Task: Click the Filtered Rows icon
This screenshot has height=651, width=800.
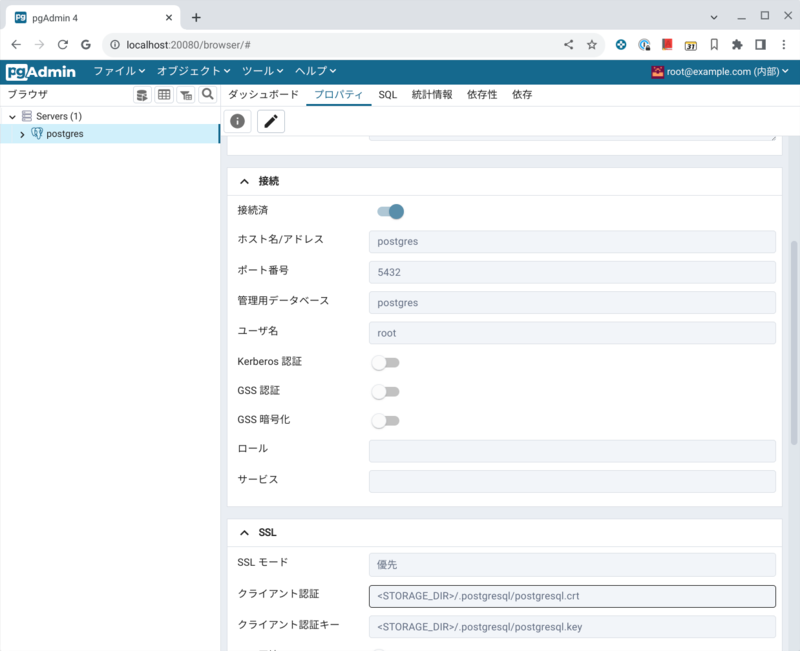Action: click(x=186, y=95)
